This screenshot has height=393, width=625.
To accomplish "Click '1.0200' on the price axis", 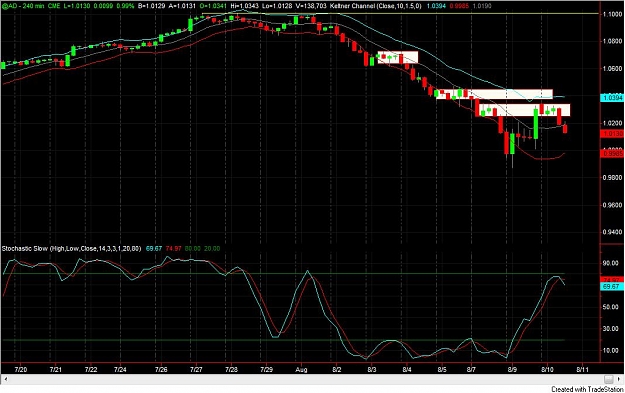I will click(x=613, y=123).
